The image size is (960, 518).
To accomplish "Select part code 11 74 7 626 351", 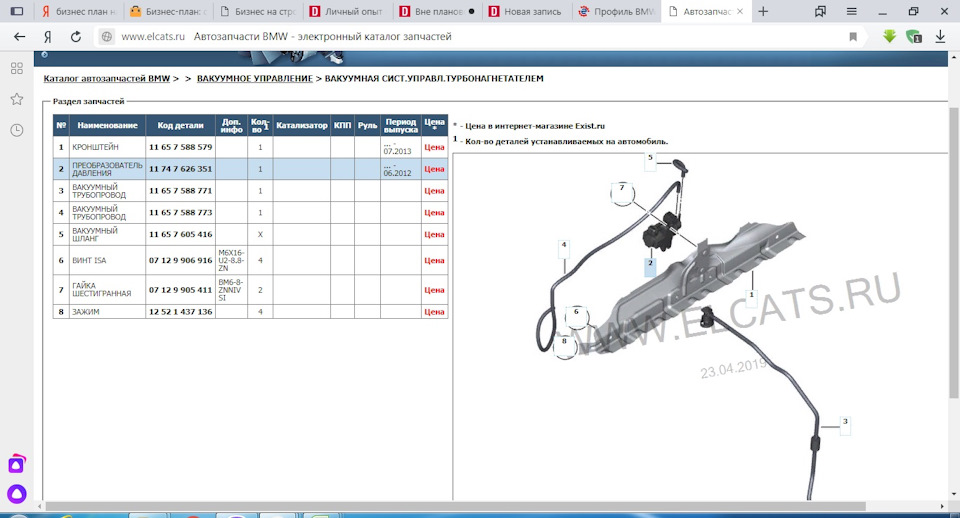I will pos(181,168).
